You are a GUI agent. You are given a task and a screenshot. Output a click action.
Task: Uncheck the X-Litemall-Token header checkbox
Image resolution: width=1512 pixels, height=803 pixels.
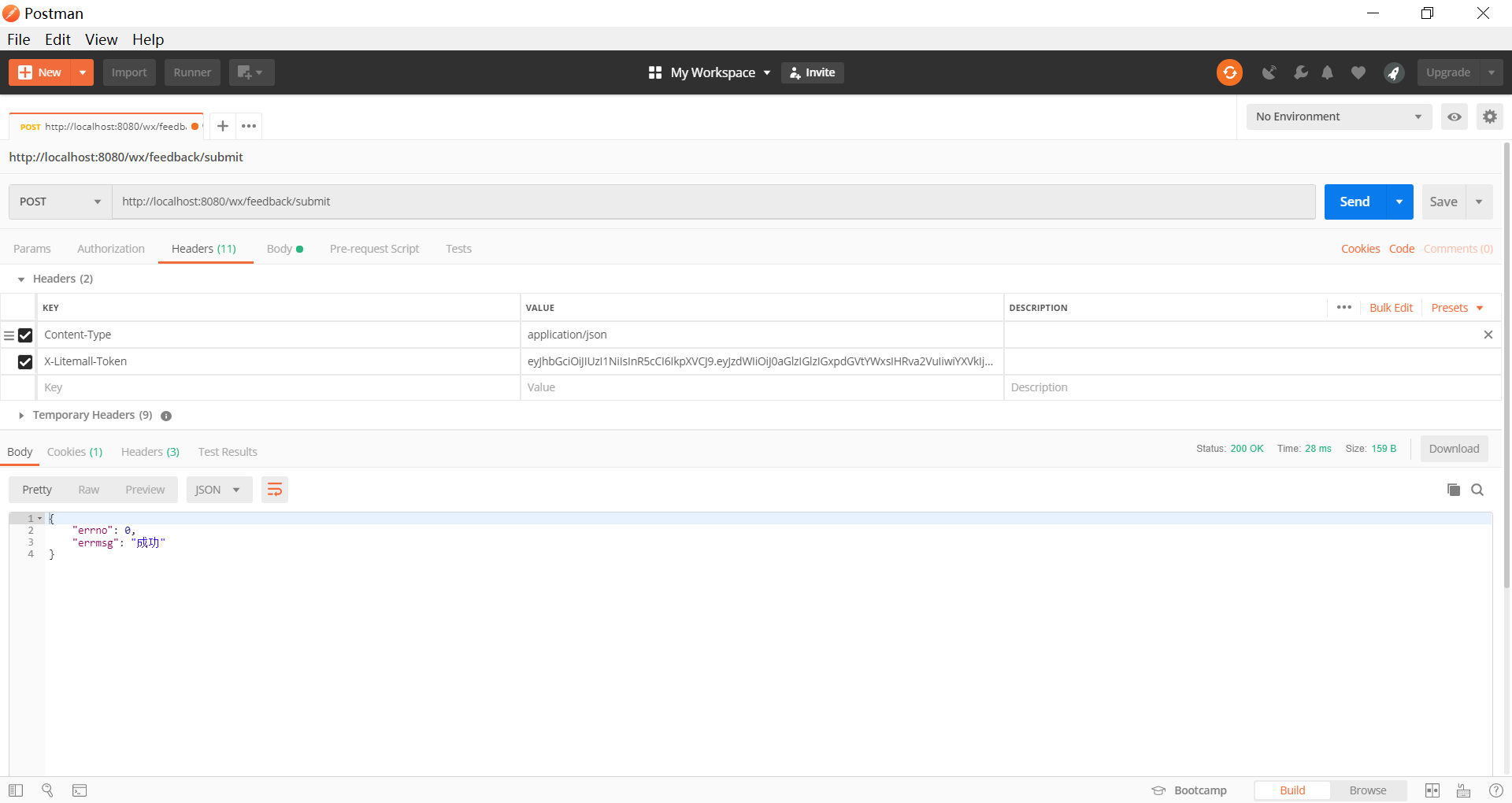pyautogui.click(x=25, y=361)
